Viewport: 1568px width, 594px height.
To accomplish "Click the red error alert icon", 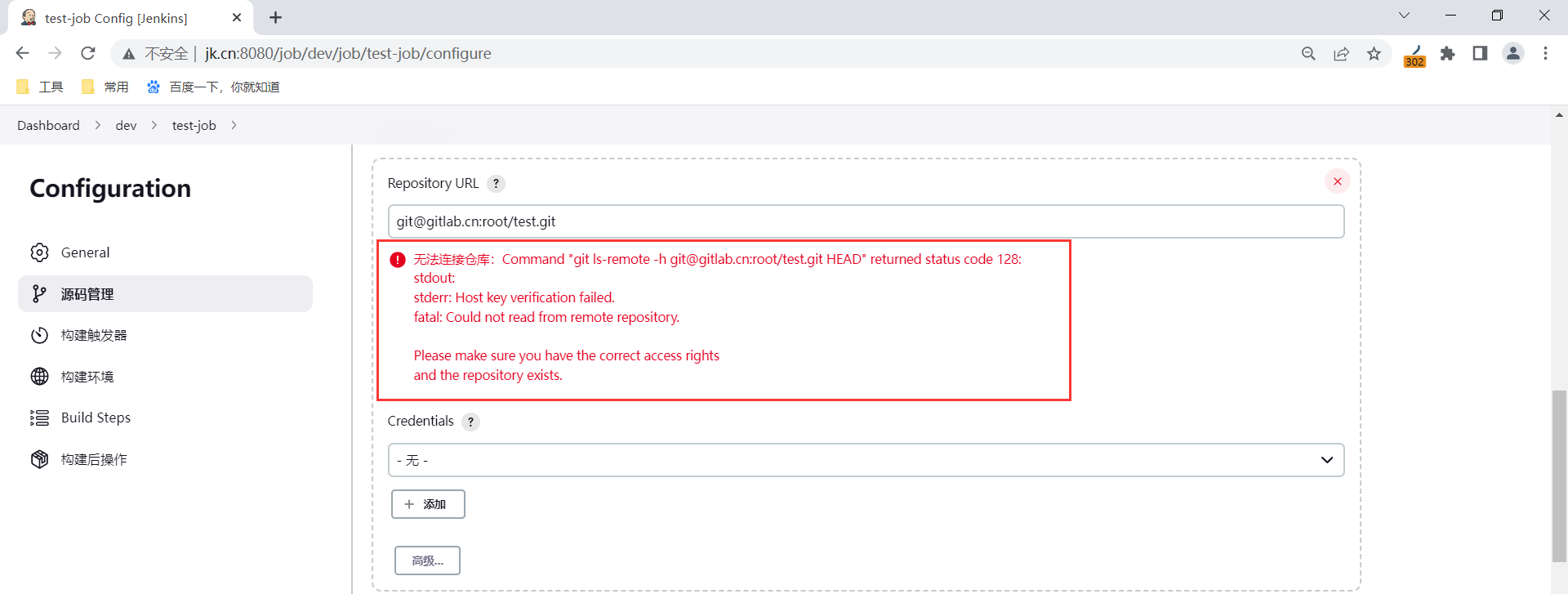I will point(398,260).
